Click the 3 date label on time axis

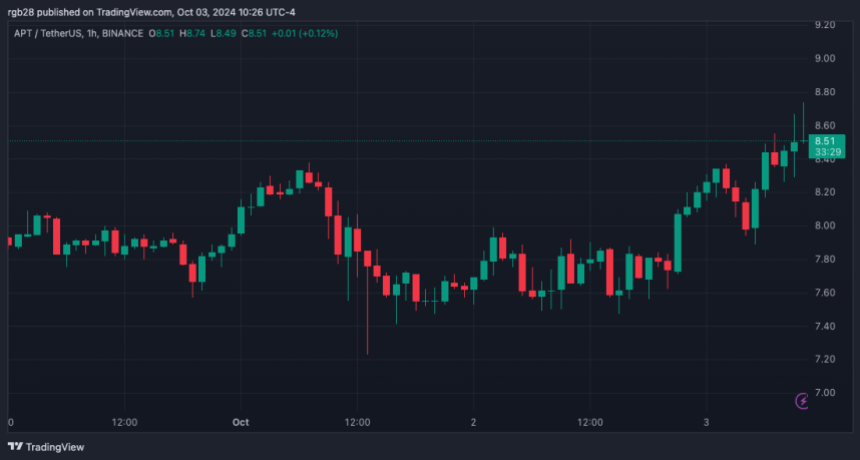[x=705, y=422]
